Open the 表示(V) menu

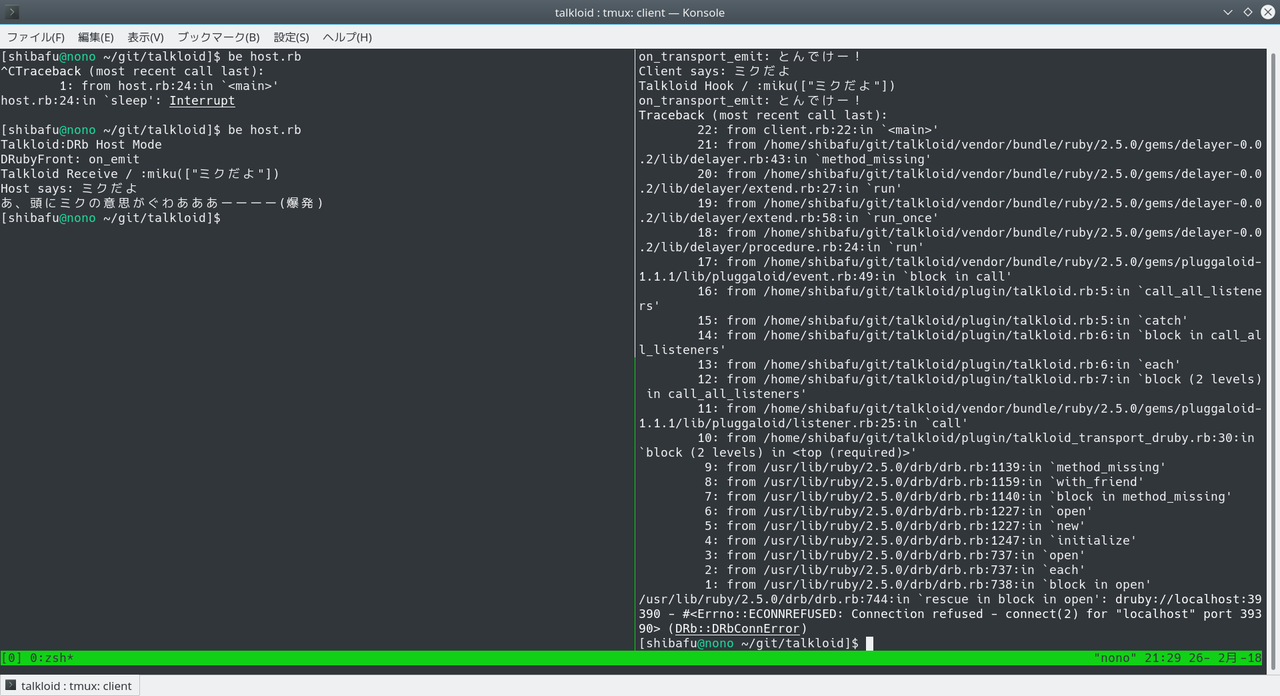(146, 37)
